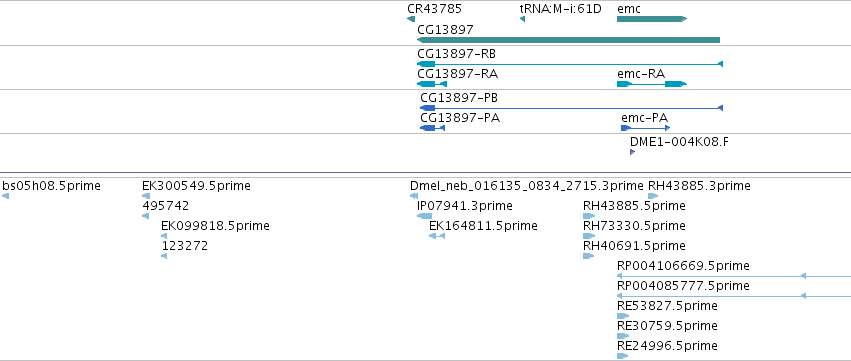851x361 pixels.
Task: Select the RH40691.5prime EST block
Action: [588, 256]
